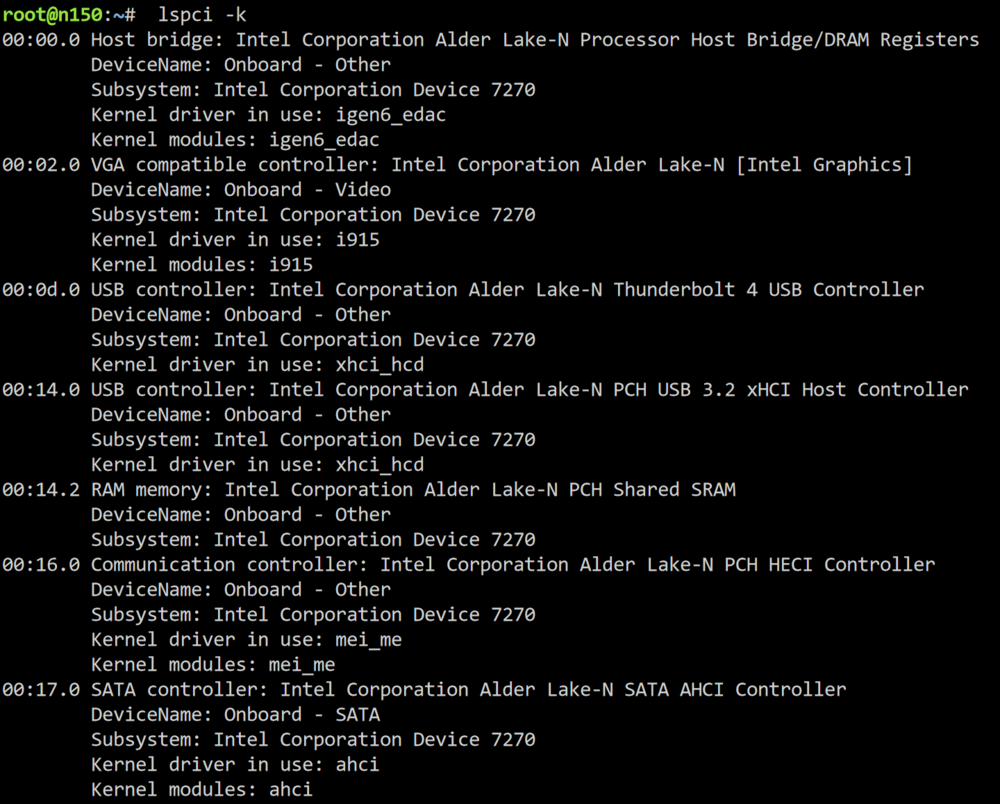
Task: Click the DeviceName Onboard - Video line
Action: pos(240,190)
